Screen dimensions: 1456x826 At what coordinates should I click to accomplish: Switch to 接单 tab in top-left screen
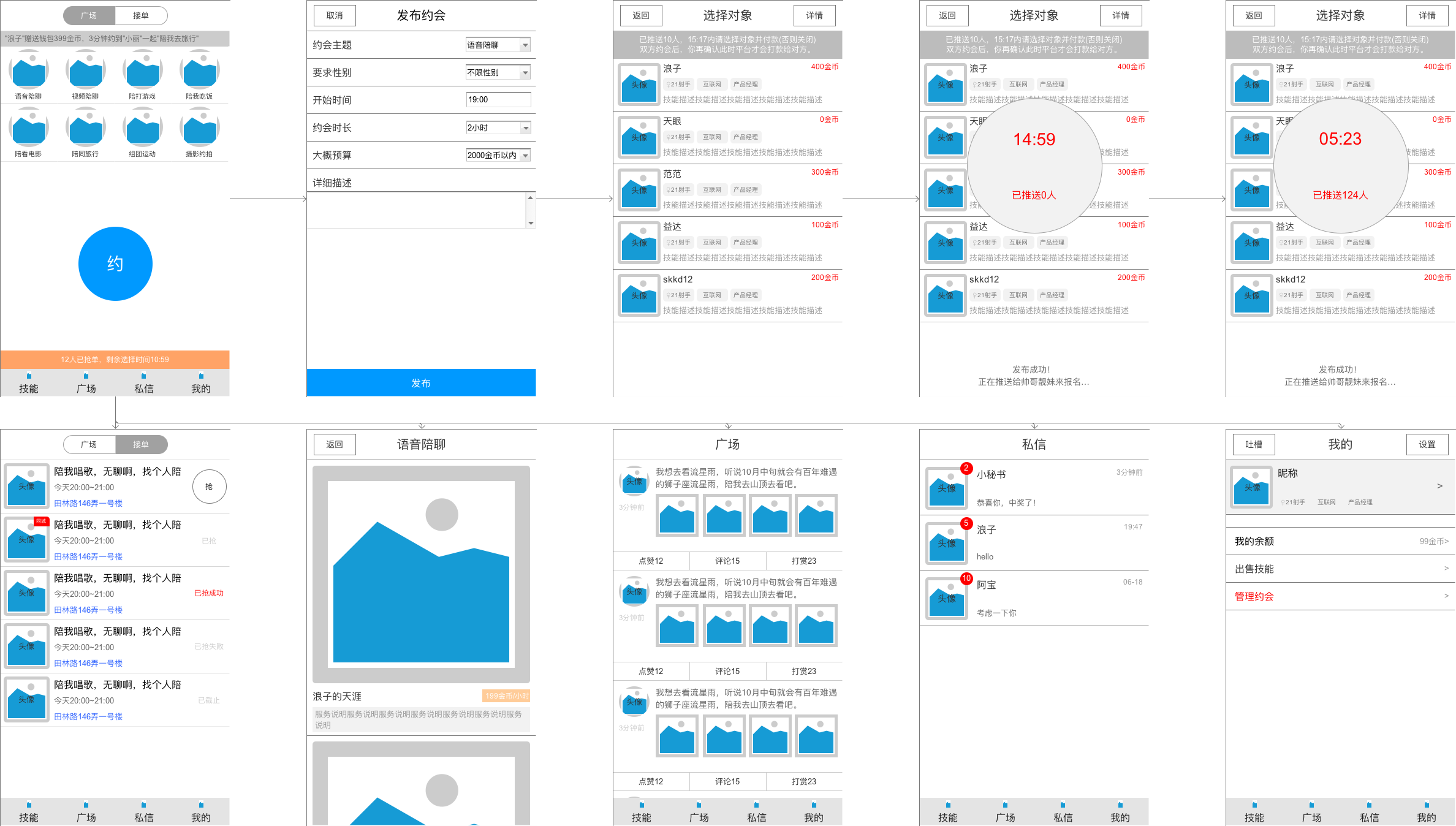coord(141,15)
